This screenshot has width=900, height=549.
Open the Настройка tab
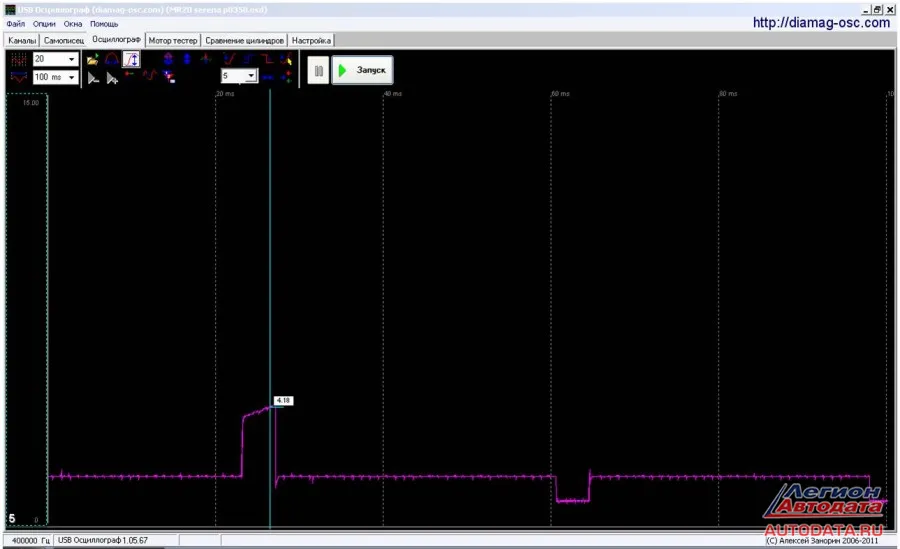pyautogui.click(x=311, y=41)
